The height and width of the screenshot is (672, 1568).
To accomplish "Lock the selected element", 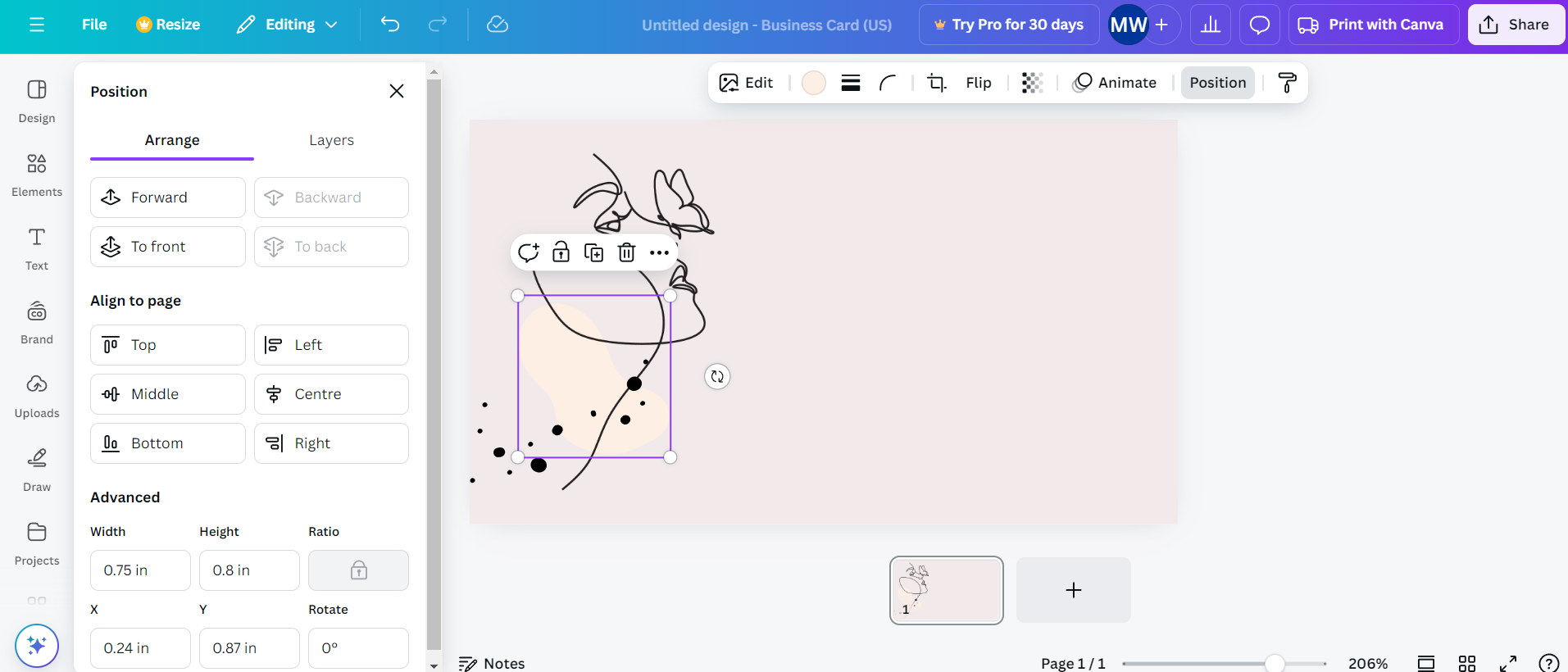I will 561,252.
